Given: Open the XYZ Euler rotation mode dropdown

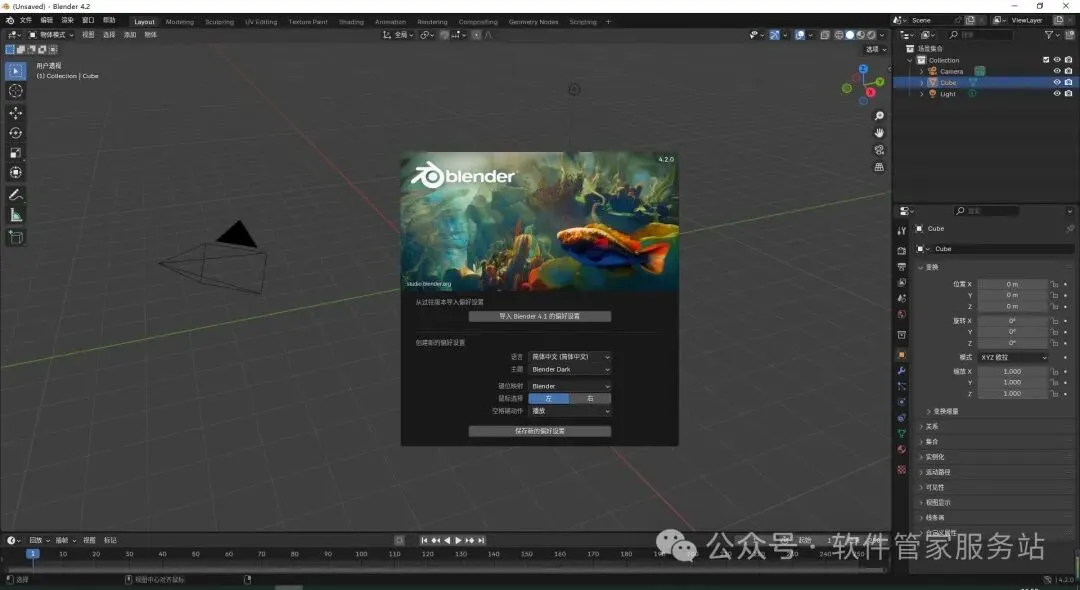Looking at the screenshot, I should (1013, 357).
